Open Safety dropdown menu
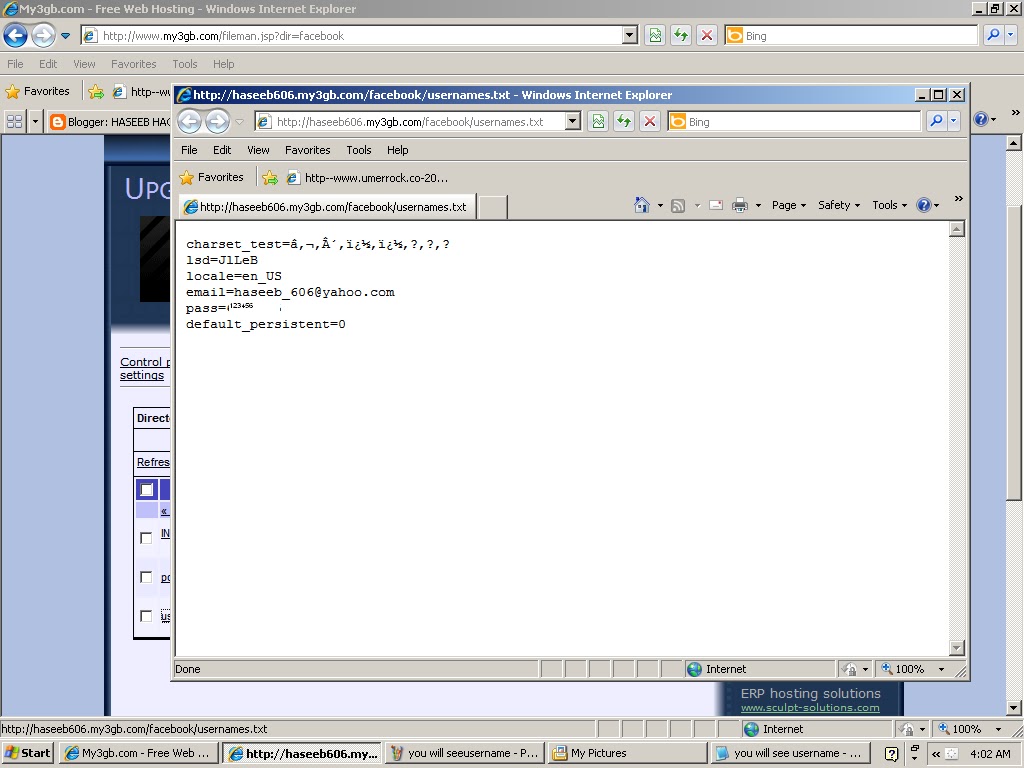 coord(839,205)
